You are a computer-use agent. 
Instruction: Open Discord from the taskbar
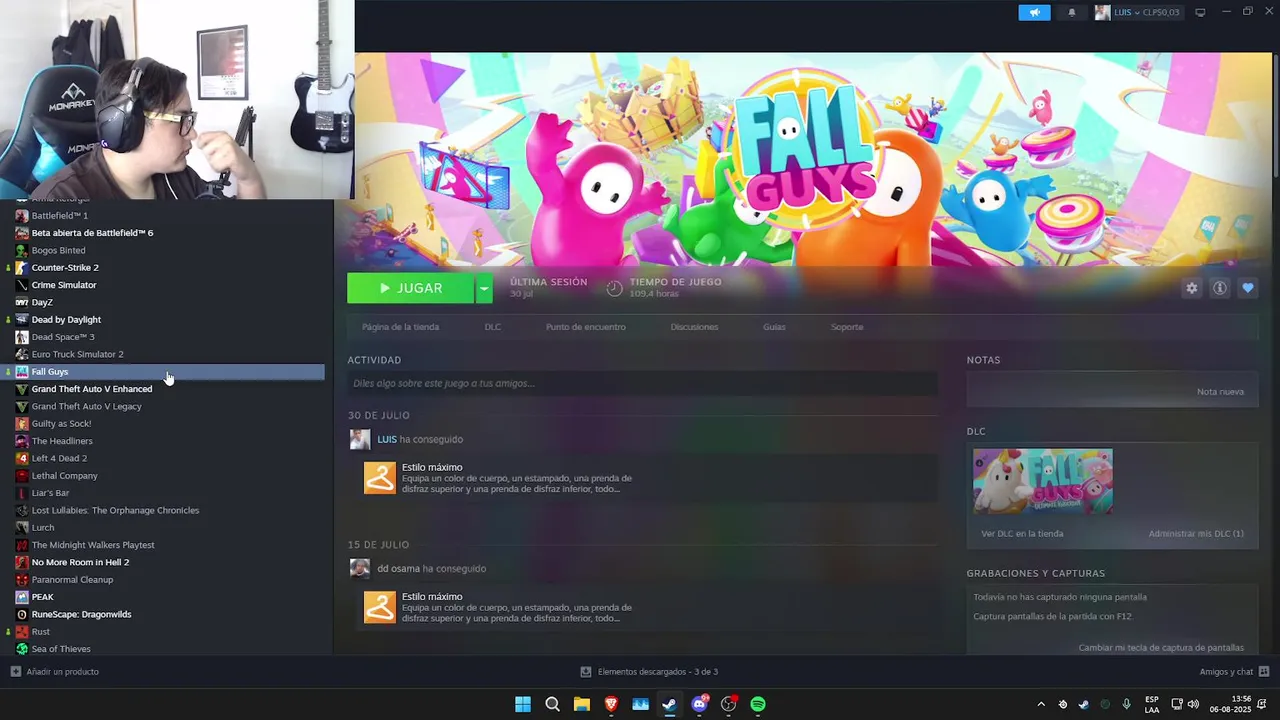[699, 704]
